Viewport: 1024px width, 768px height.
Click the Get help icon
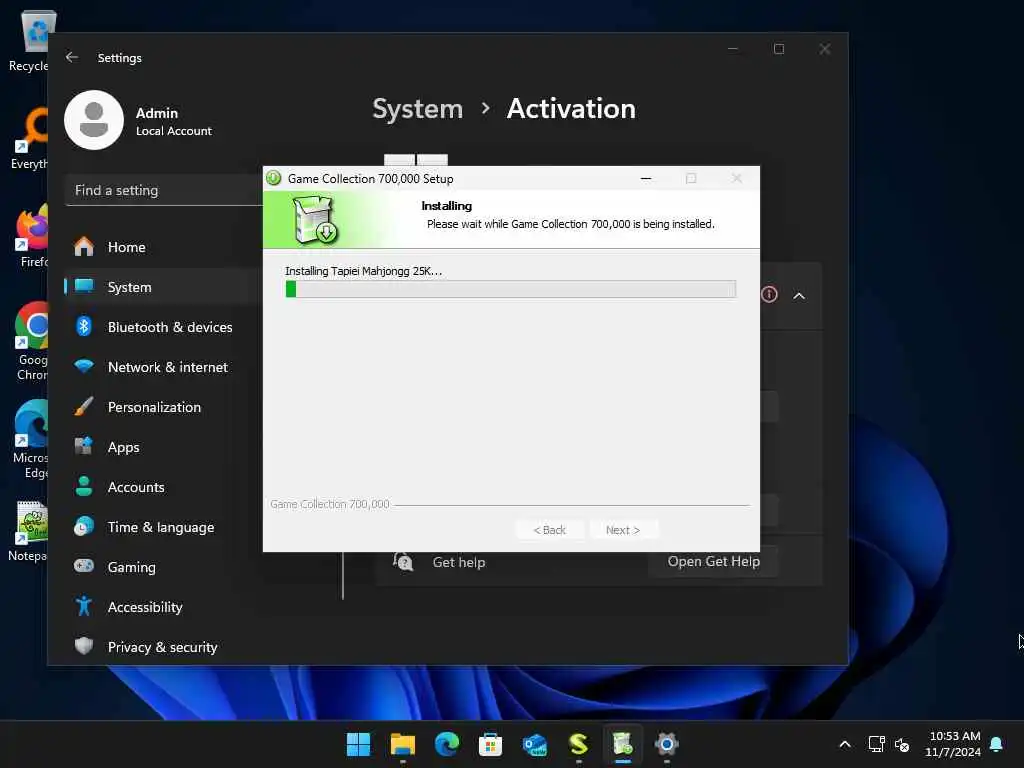(403, 562)
